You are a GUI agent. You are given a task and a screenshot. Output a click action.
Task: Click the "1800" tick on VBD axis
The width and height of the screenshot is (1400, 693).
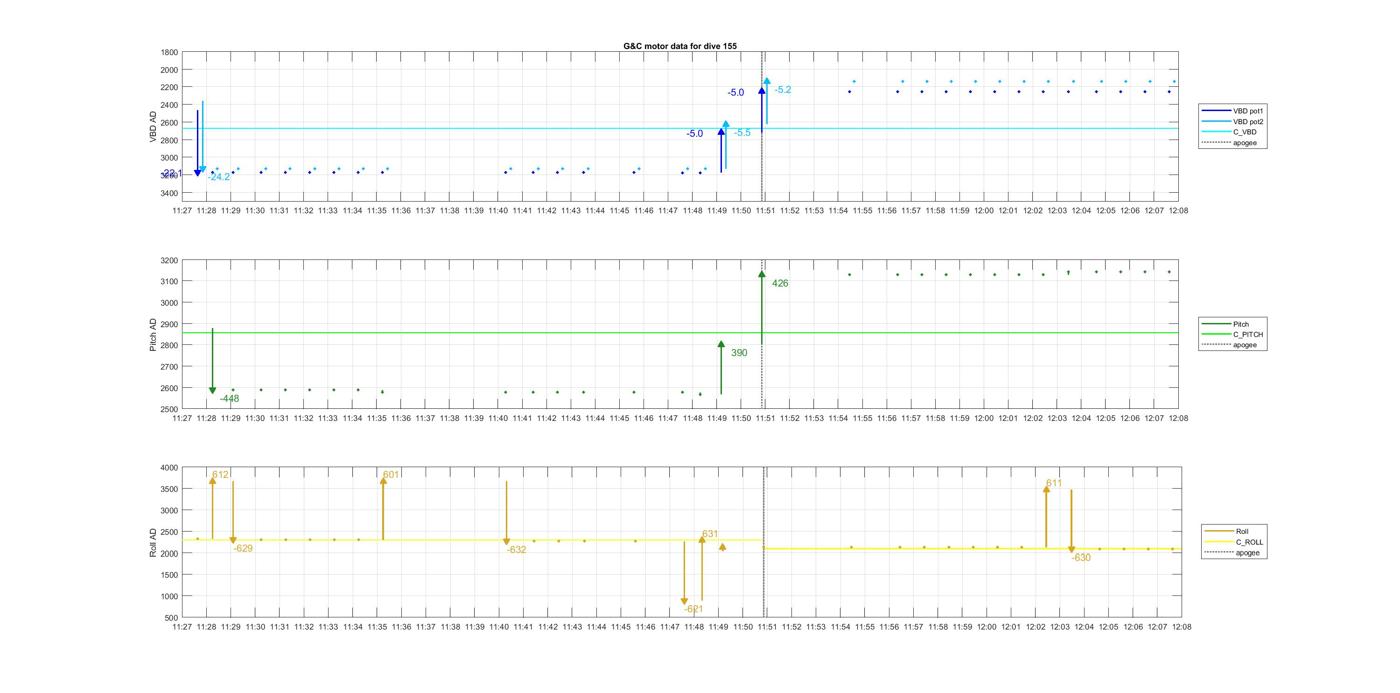169,52
